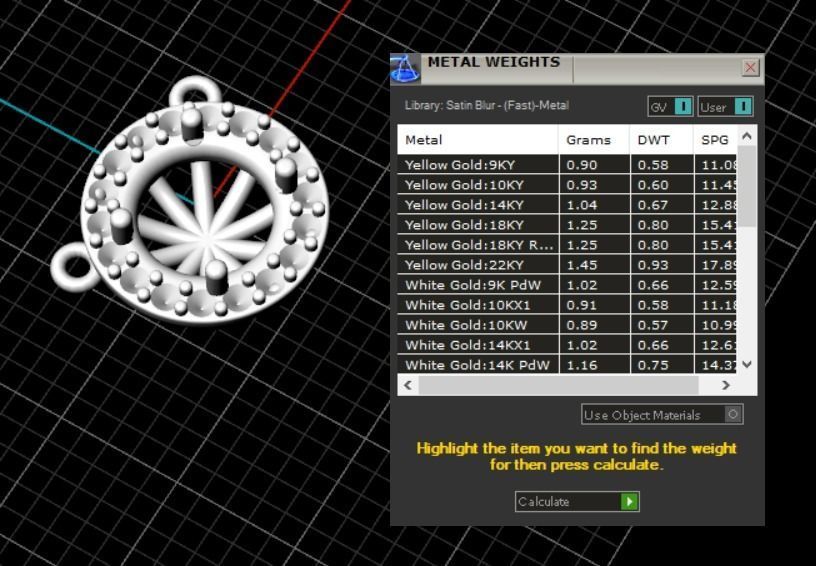Click the vertical scrollbar thumb
Screen dimensions: 816x566
pyautogui.click(x=747, y=186)
